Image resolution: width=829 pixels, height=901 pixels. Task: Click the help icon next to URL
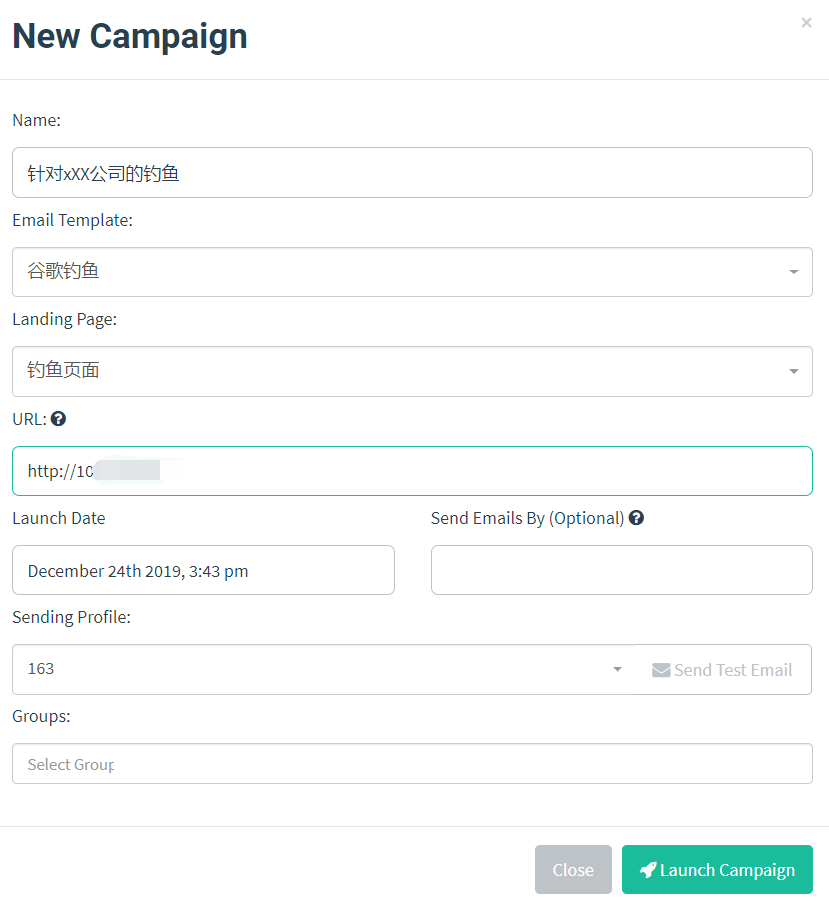tap(58, 419)
